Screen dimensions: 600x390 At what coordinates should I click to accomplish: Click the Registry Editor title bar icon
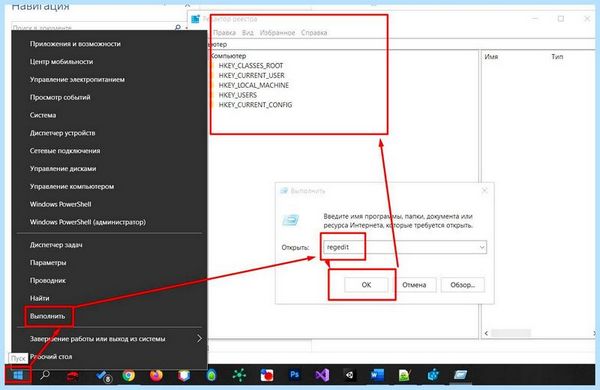click(196, 19)
